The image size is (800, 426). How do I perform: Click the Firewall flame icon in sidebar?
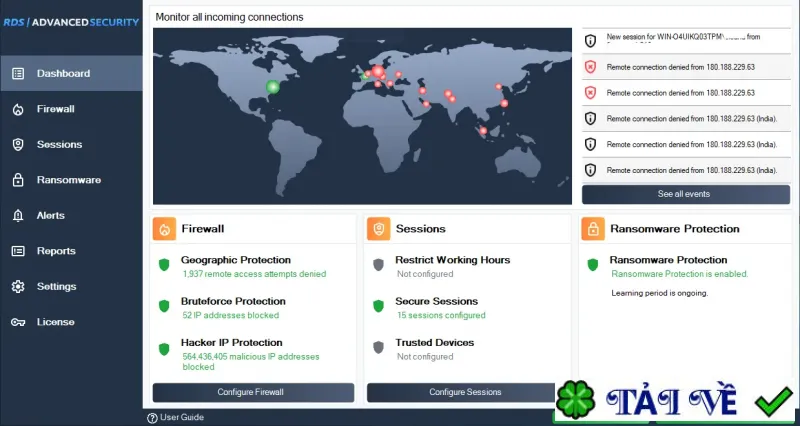[x=18, y=109]
